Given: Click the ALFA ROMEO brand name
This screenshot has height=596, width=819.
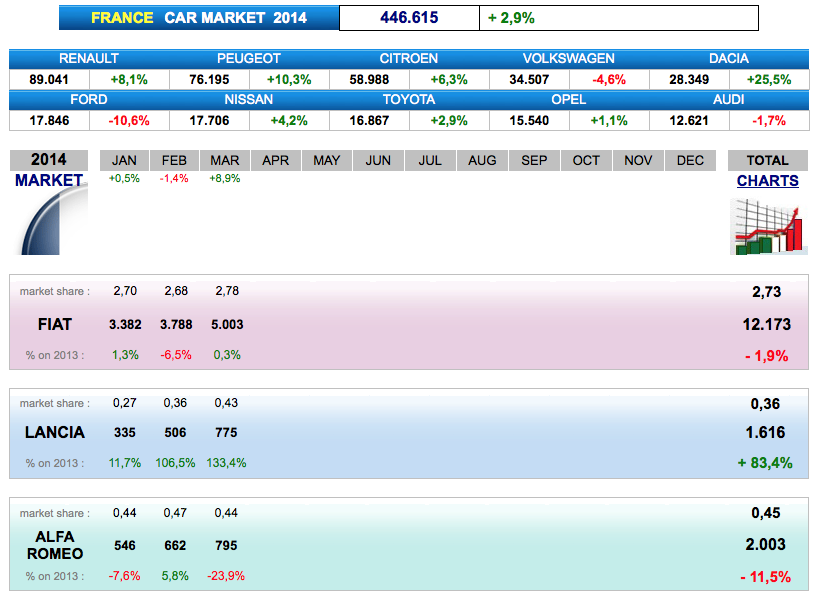Looking at the screenshot, I should point(54,545).
